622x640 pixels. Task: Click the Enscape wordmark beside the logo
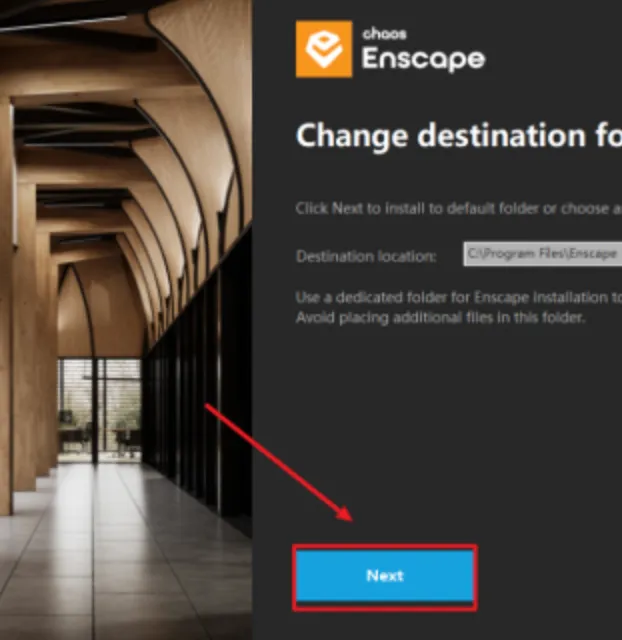[x=423, y=60]
